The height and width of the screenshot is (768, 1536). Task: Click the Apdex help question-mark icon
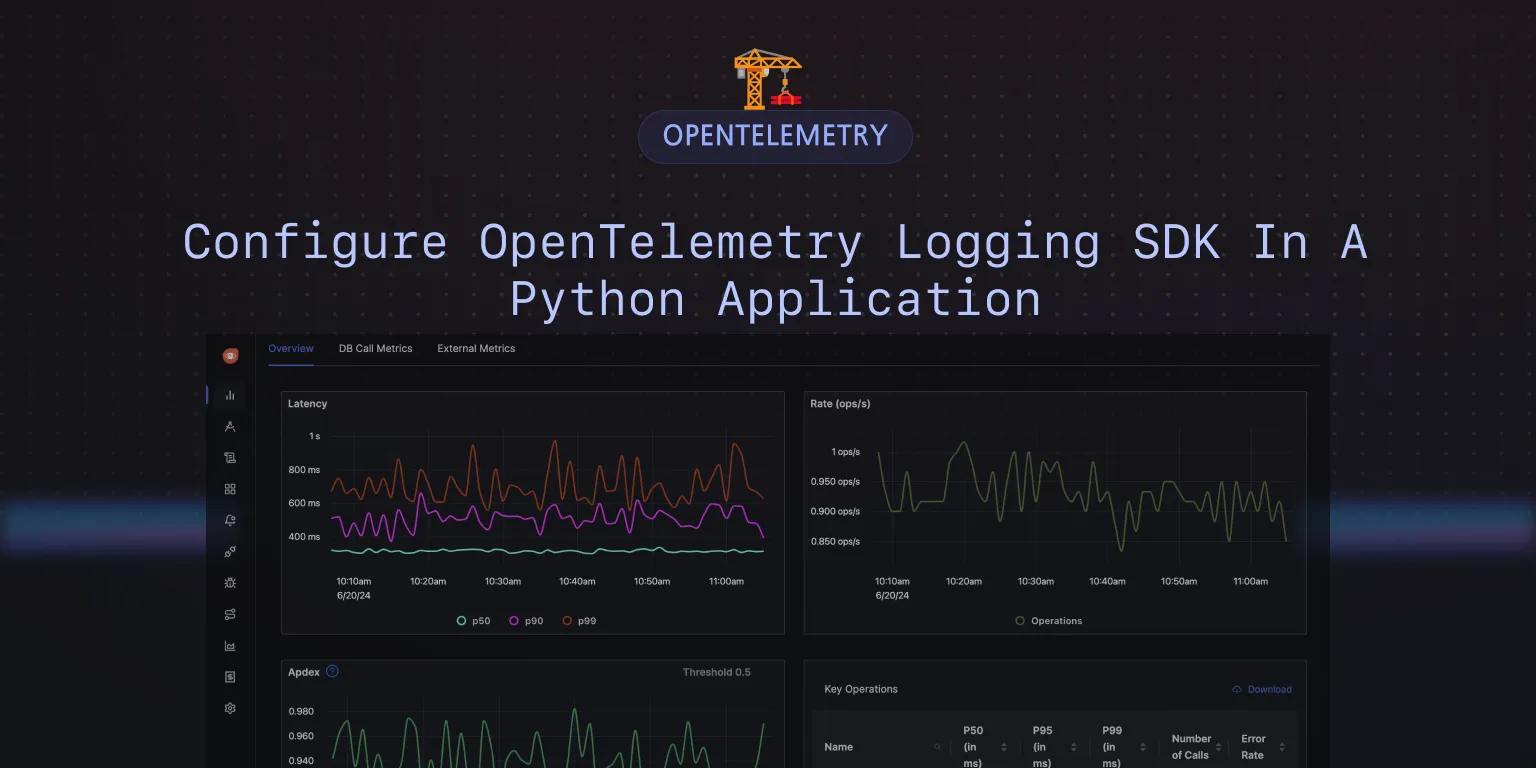point(332,671)
